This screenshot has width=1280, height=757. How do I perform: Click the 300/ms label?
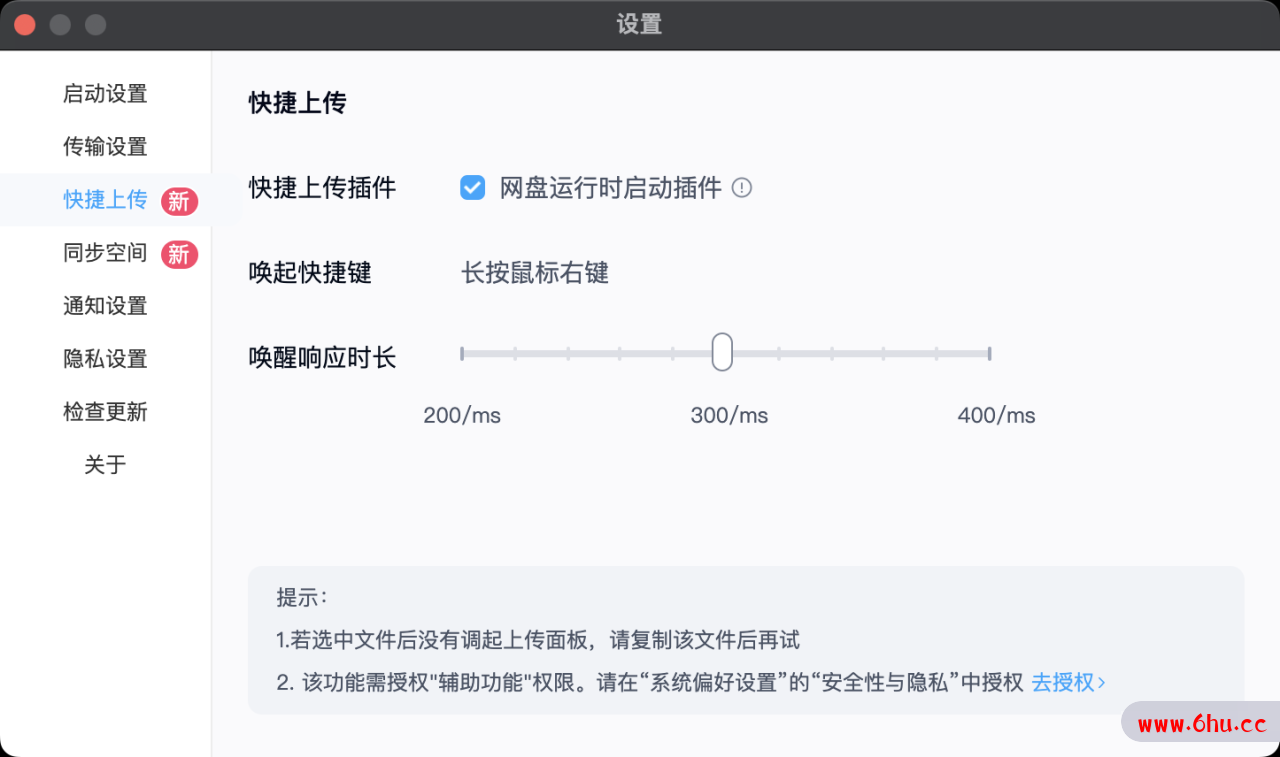tap(729, 415)
